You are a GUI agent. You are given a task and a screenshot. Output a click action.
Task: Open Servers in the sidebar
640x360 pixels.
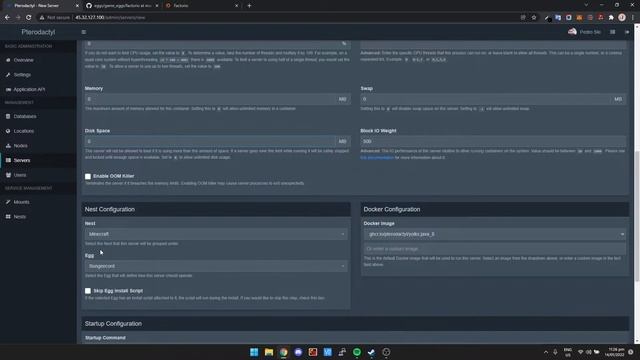(x=22, y=160)
